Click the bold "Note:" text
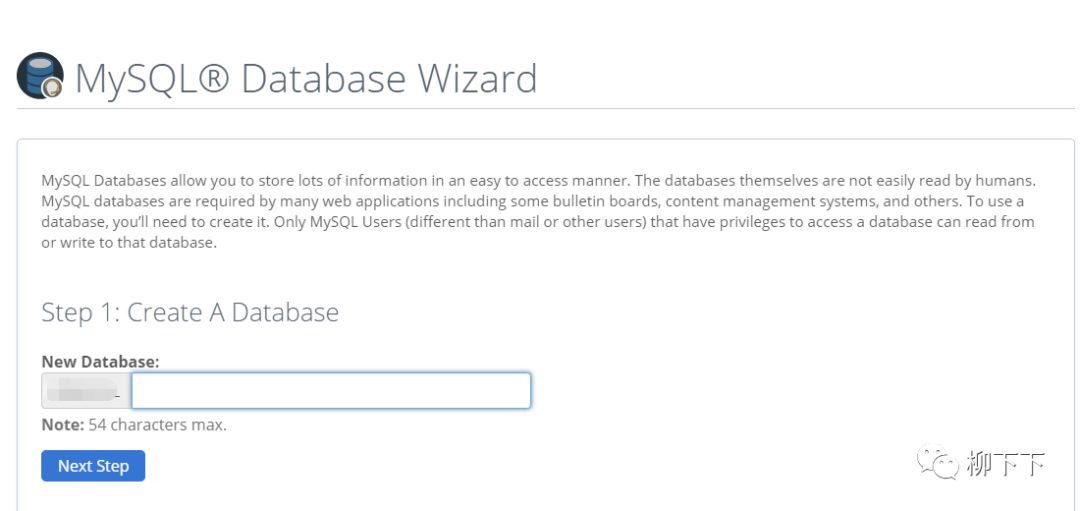This screenshot has width=1080, height=511. click(x=62, y=425)
